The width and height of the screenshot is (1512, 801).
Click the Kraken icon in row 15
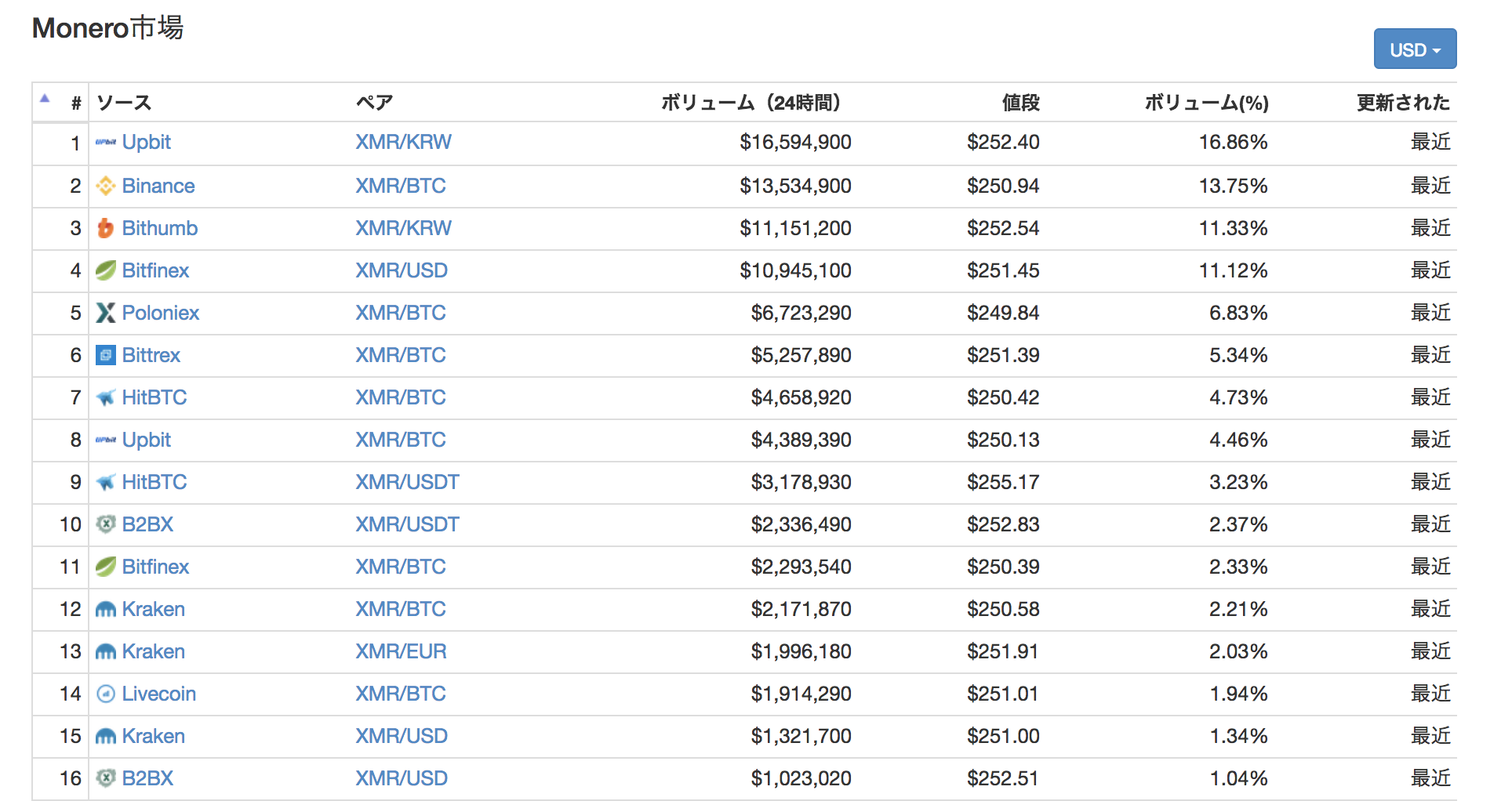pyautogui.click(x=106, y=736)
